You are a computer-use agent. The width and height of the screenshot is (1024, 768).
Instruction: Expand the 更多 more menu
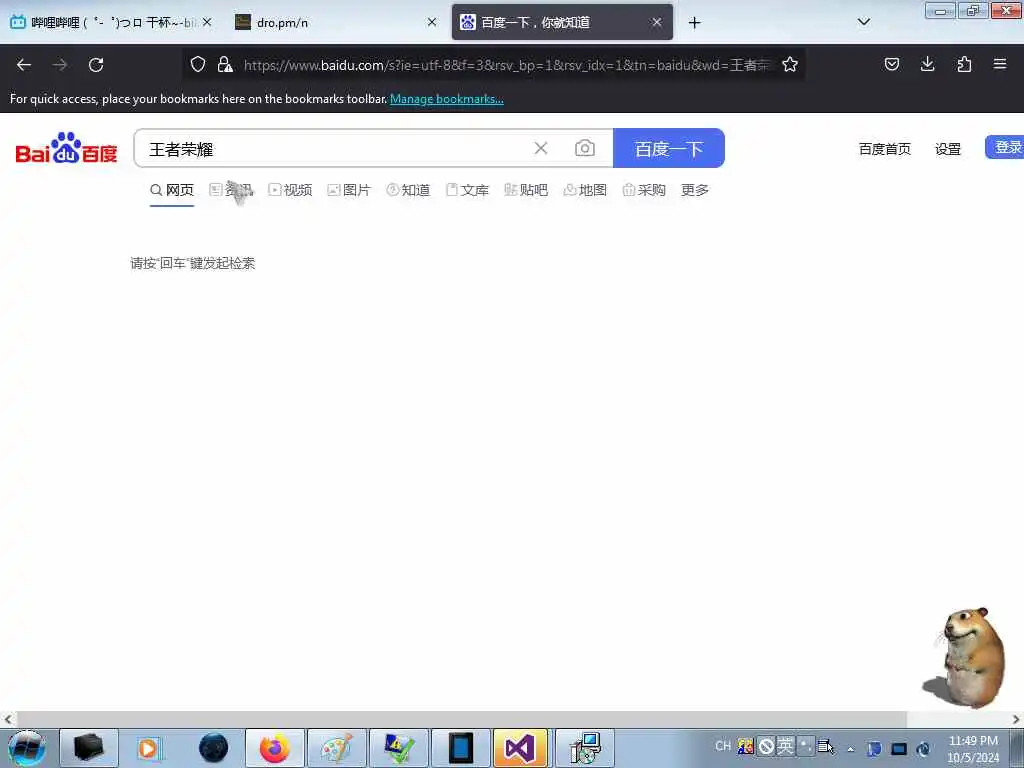pyautogui.click(x=695, y=190)
